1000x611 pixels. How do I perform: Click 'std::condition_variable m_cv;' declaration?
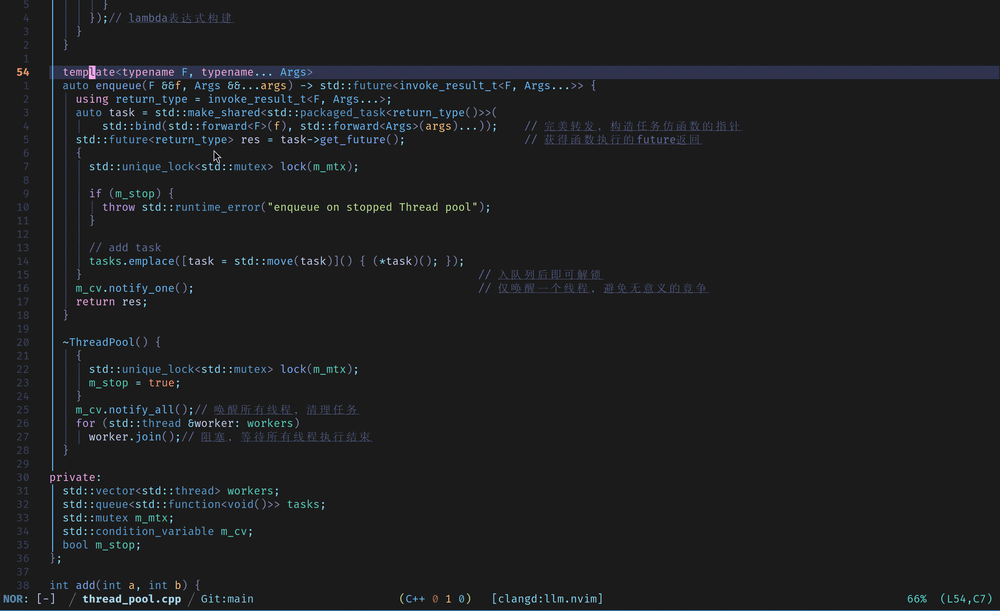tap(158, 531)
